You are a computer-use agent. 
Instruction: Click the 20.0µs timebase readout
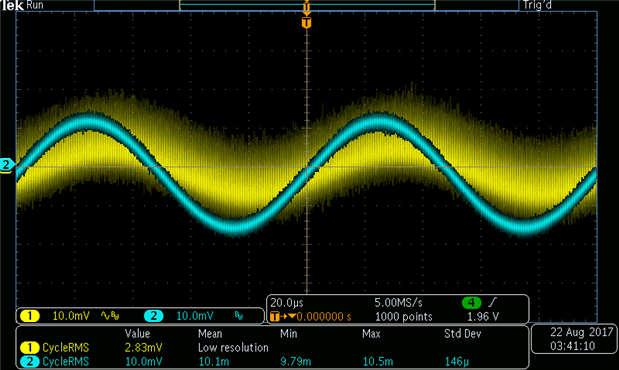[x=287, y=303]
